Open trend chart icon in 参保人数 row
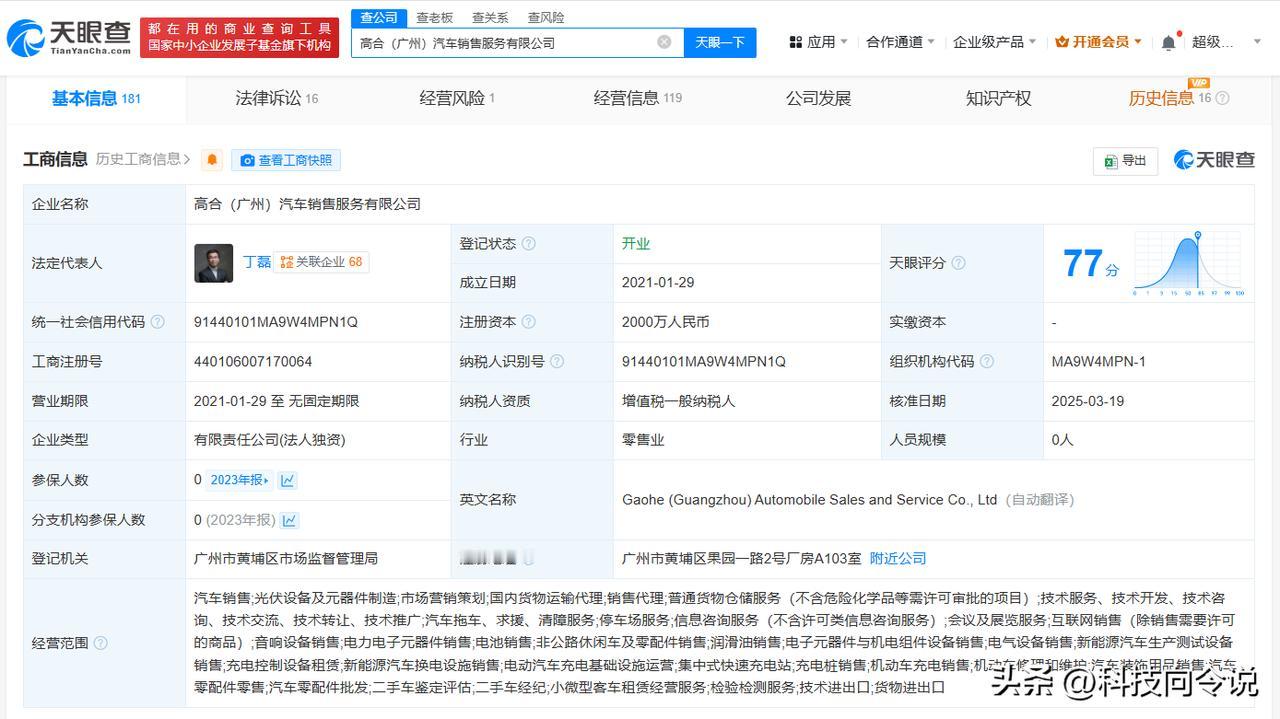This screenshot has width=1280, height=719. (288, 480)
